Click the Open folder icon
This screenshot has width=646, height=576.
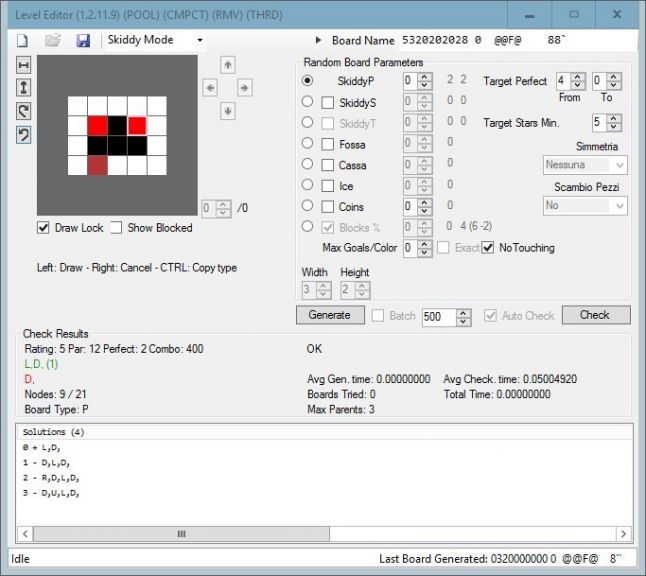click(53, 40)
